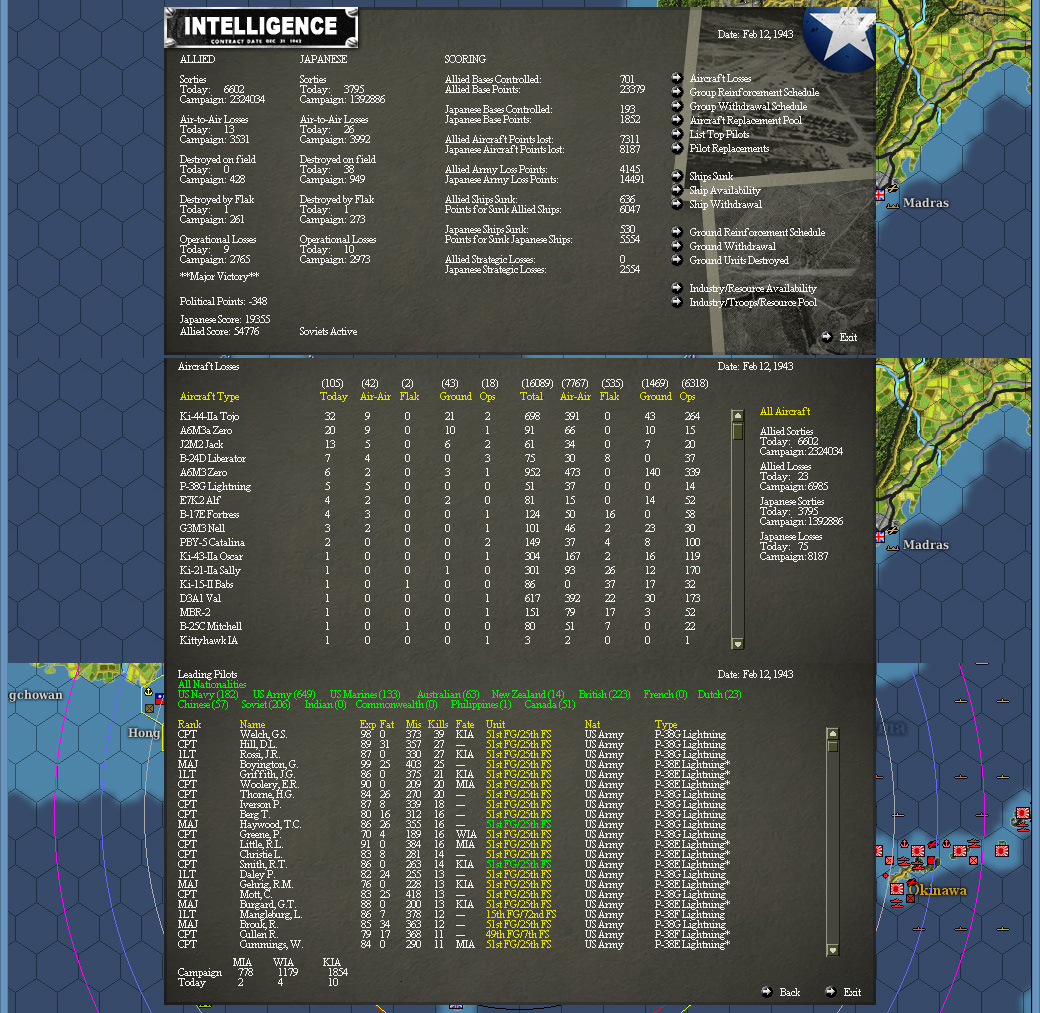Viewport: 1040px width, 1013px height.
Task: Sort aircraft losses by Total column
Action: [x=531, y=396]
